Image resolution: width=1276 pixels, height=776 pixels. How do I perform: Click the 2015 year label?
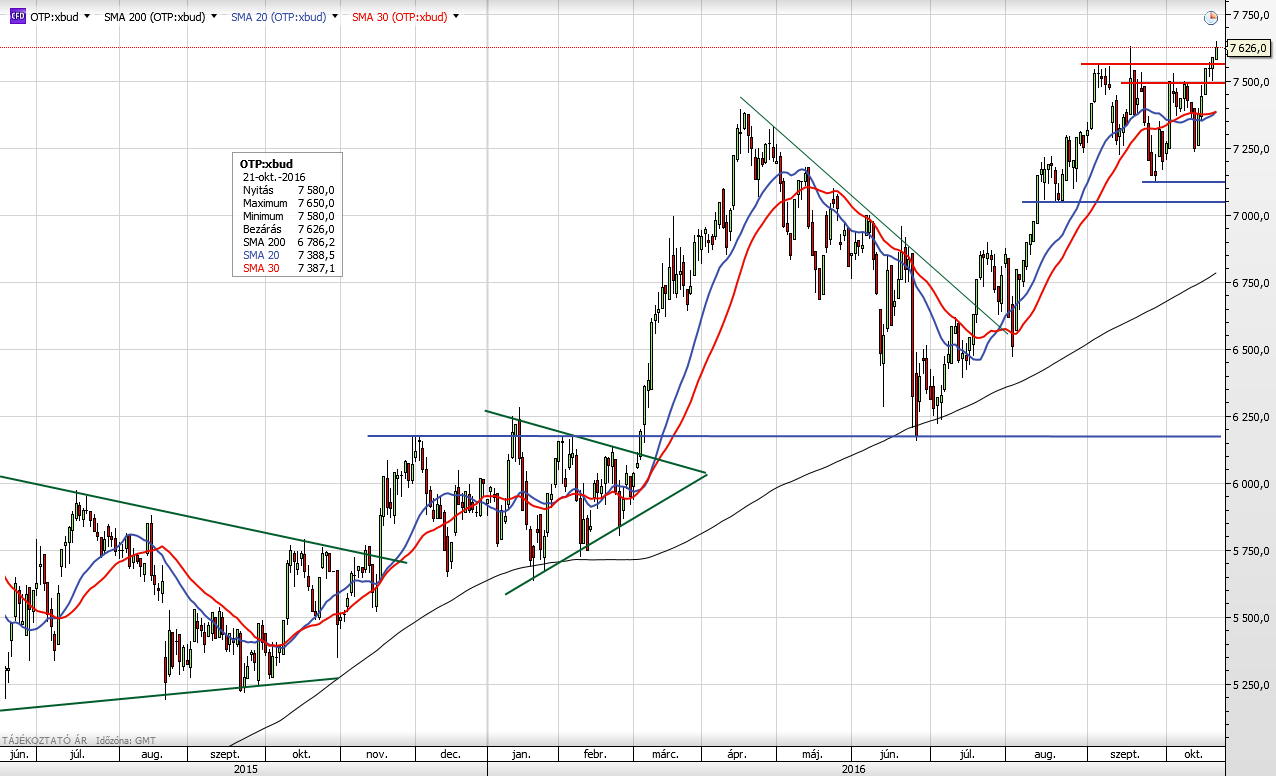point(245,768)
